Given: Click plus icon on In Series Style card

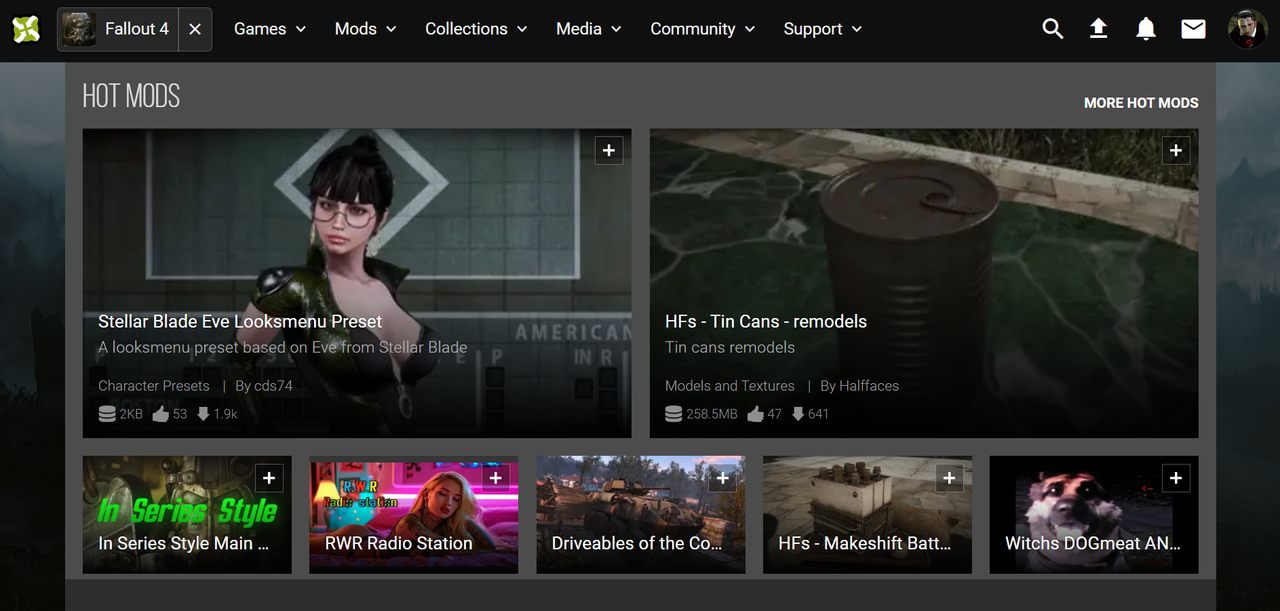Looking at the screenshot, I should pos(269,478).
